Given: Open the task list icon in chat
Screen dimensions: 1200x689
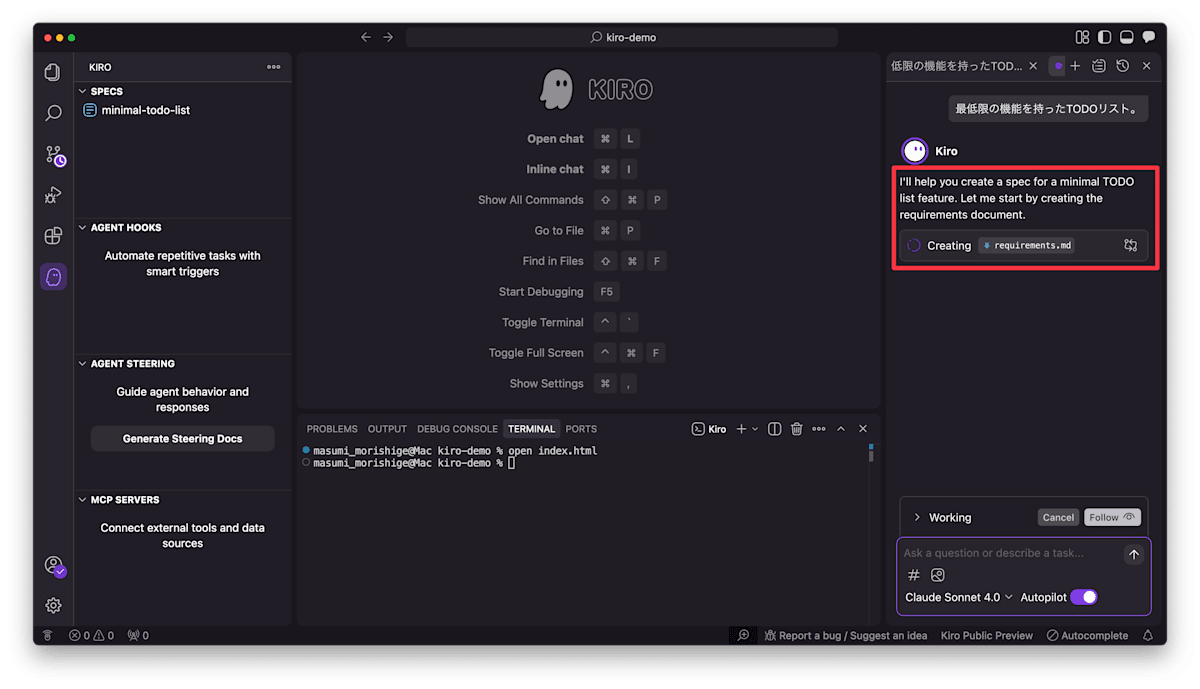Looking at the screenshot, I should pyautogui.click(x=1099, y=66).
